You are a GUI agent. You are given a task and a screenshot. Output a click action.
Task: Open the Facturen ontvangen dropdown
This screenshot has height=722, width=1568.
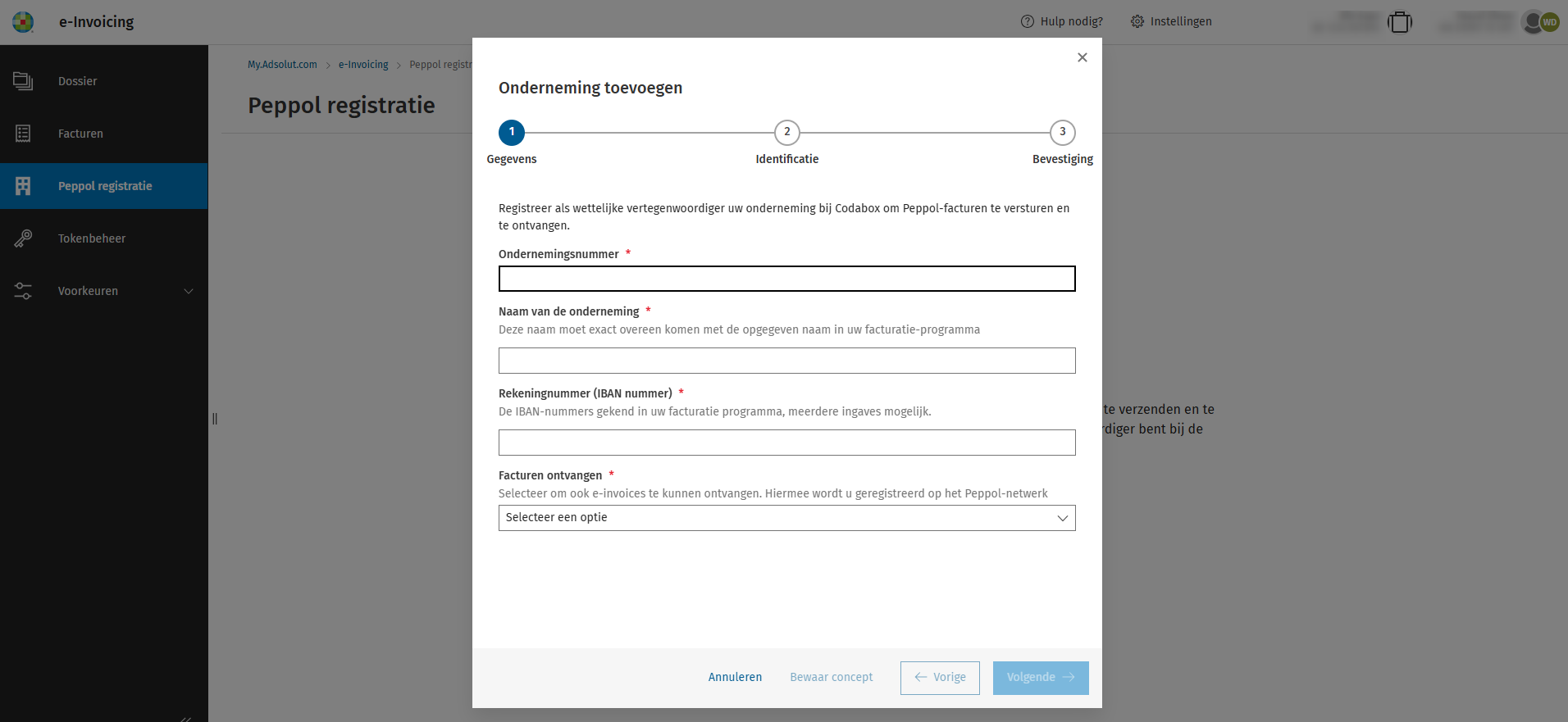click(x=786, y=518)
